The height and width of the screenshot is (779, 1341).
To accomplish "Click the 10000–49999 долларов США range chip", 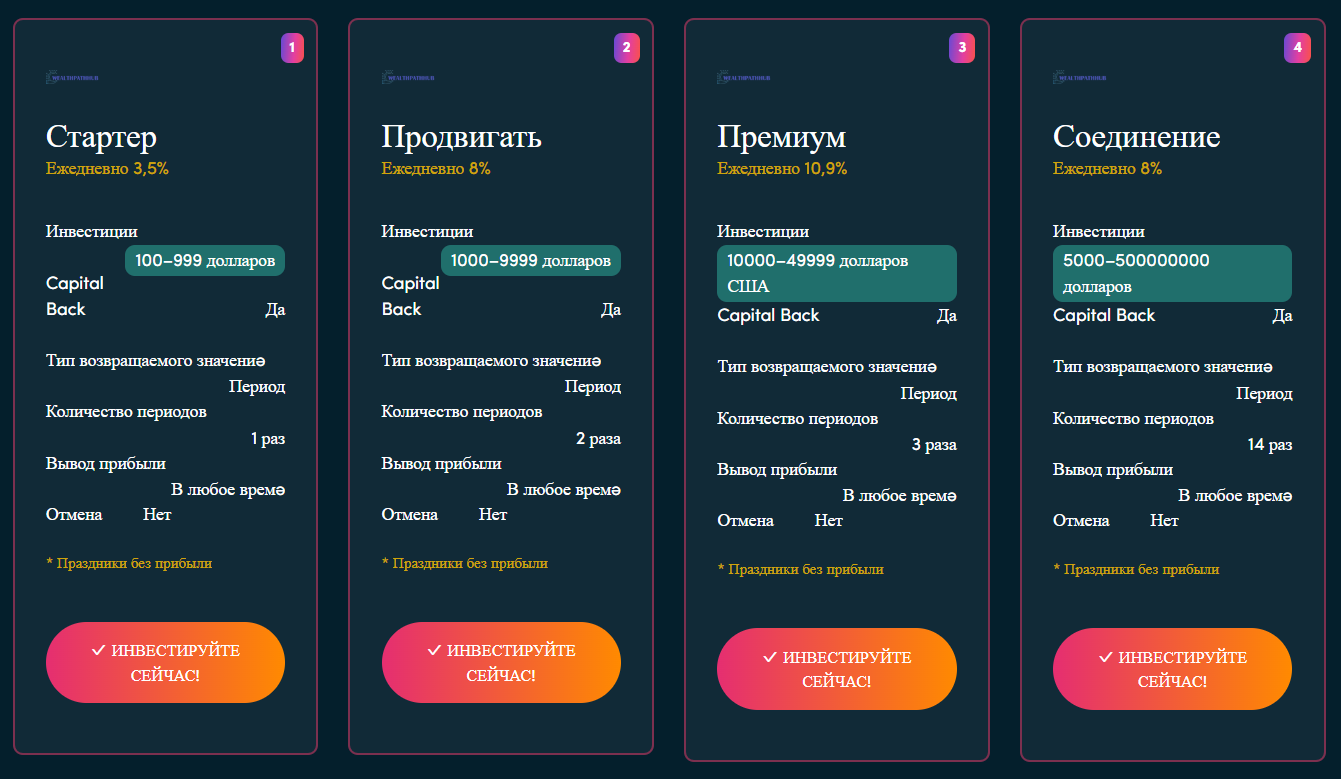I will point(837,272).
